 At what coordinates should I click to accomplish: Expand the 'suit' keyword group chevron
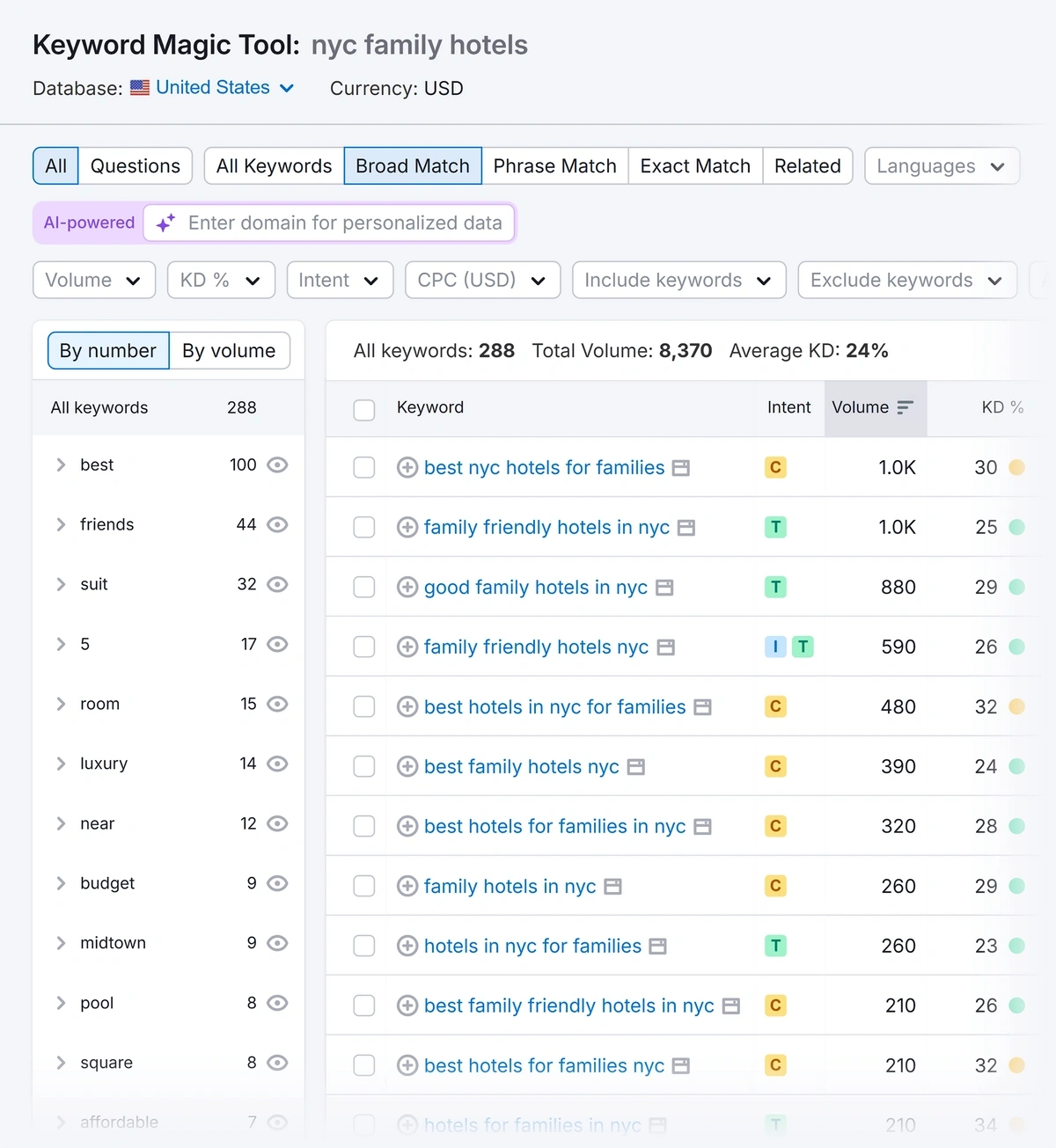coord(61,585)
